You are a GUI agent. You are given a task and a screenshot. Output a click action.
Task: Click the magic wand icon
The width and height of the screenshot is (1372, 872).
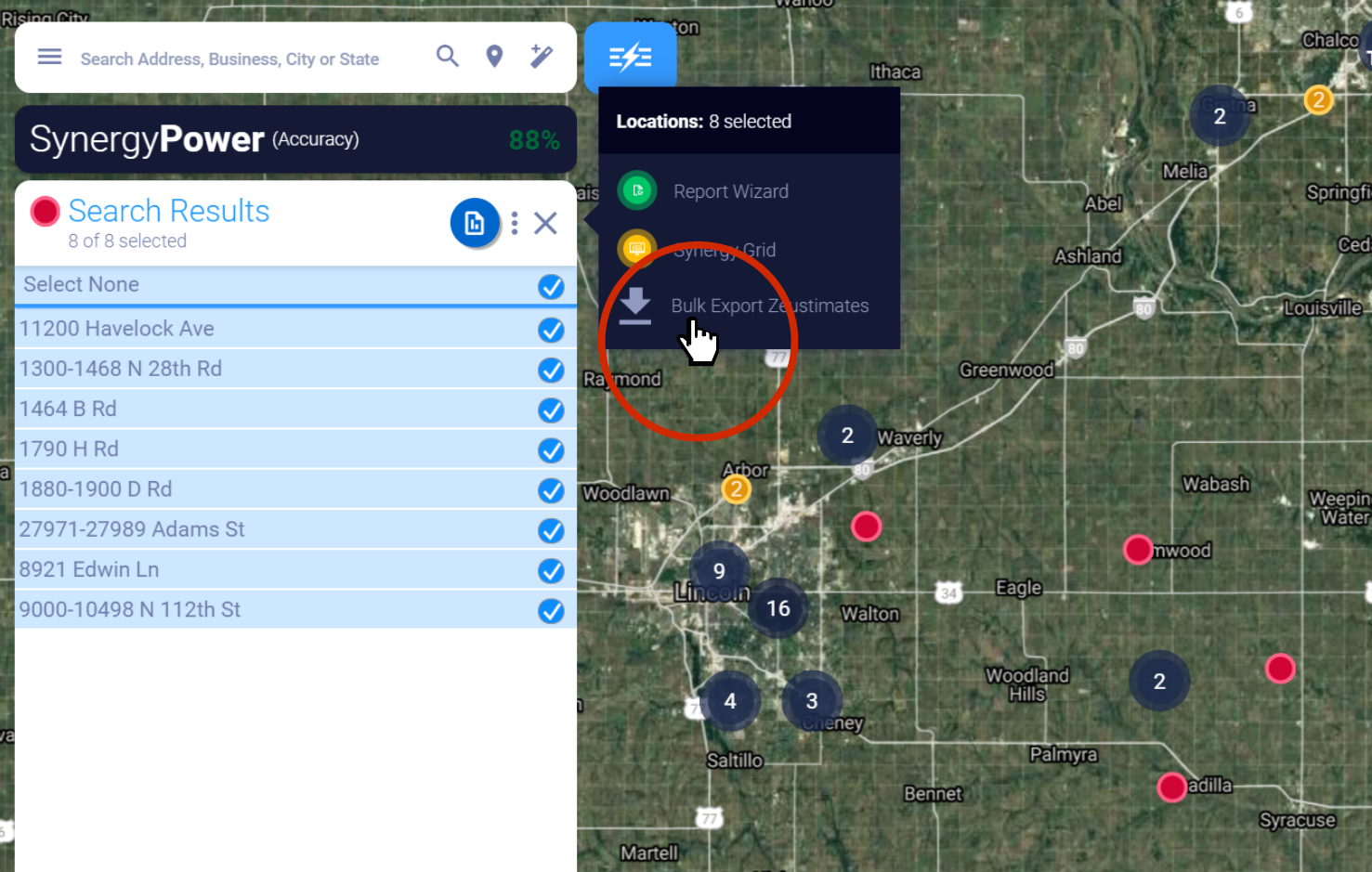(x=542, y=57)
